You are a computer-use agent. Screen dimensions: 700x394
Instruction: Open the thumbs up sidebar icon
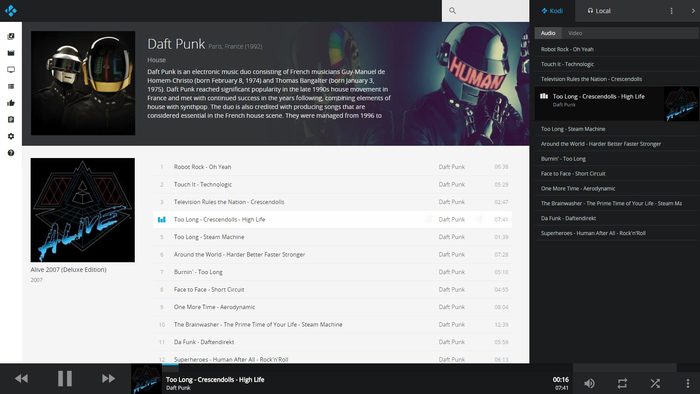tap(11, 103)
